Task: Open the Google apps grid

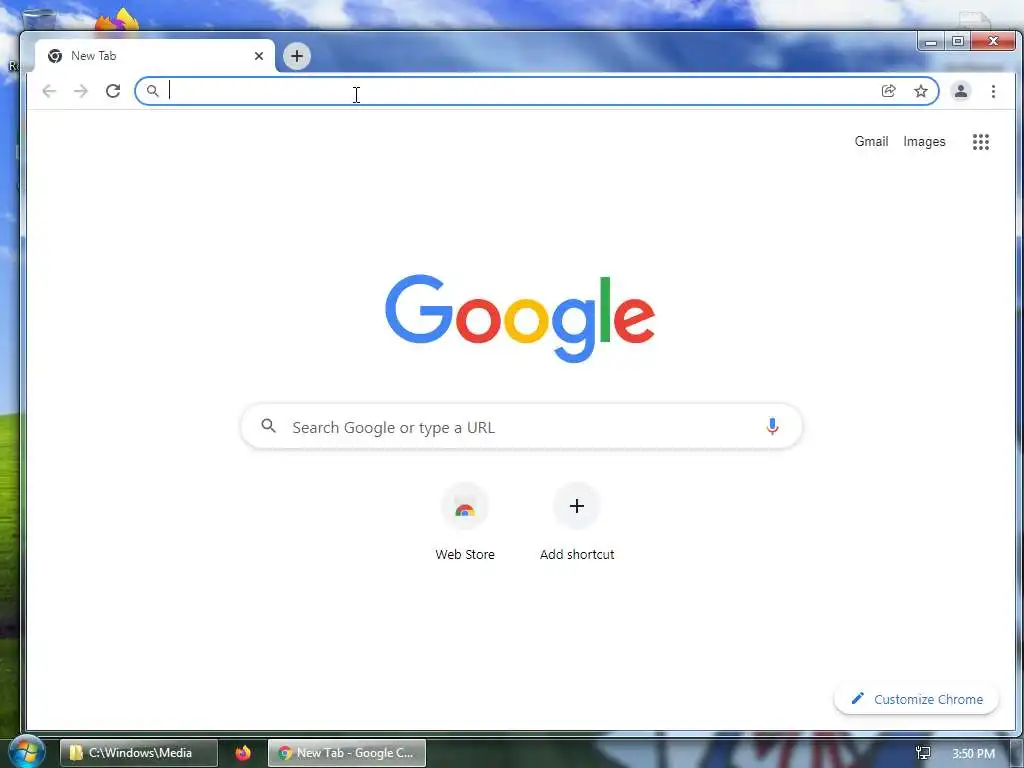Action: [x=980, y=142]
